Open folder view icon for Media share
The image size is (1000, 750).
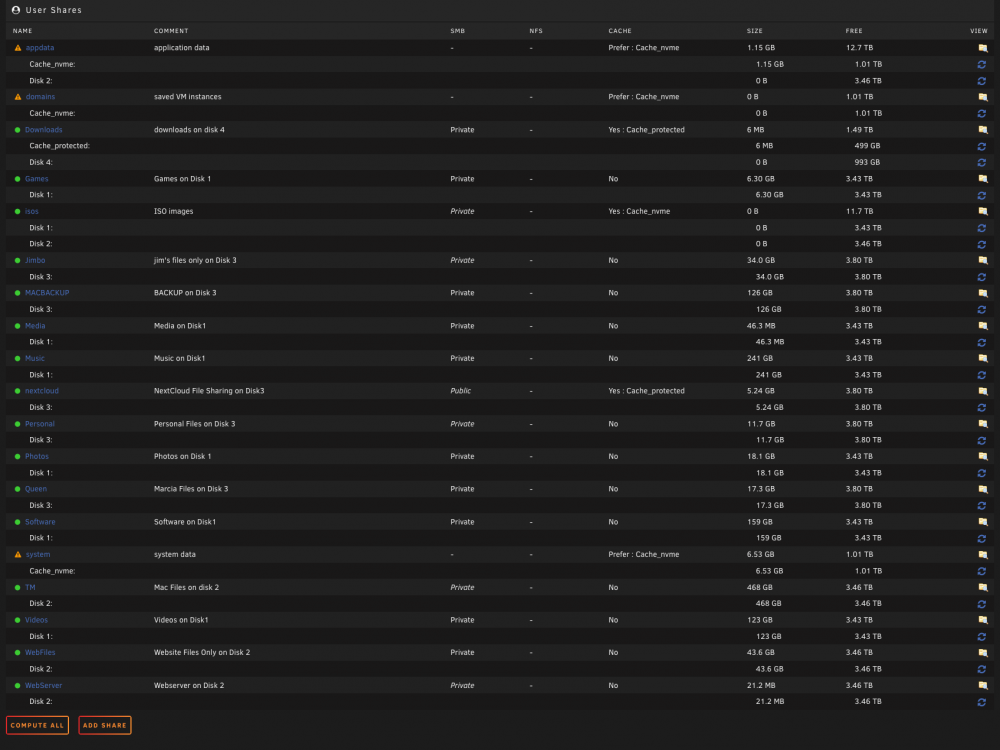(982, 326)
